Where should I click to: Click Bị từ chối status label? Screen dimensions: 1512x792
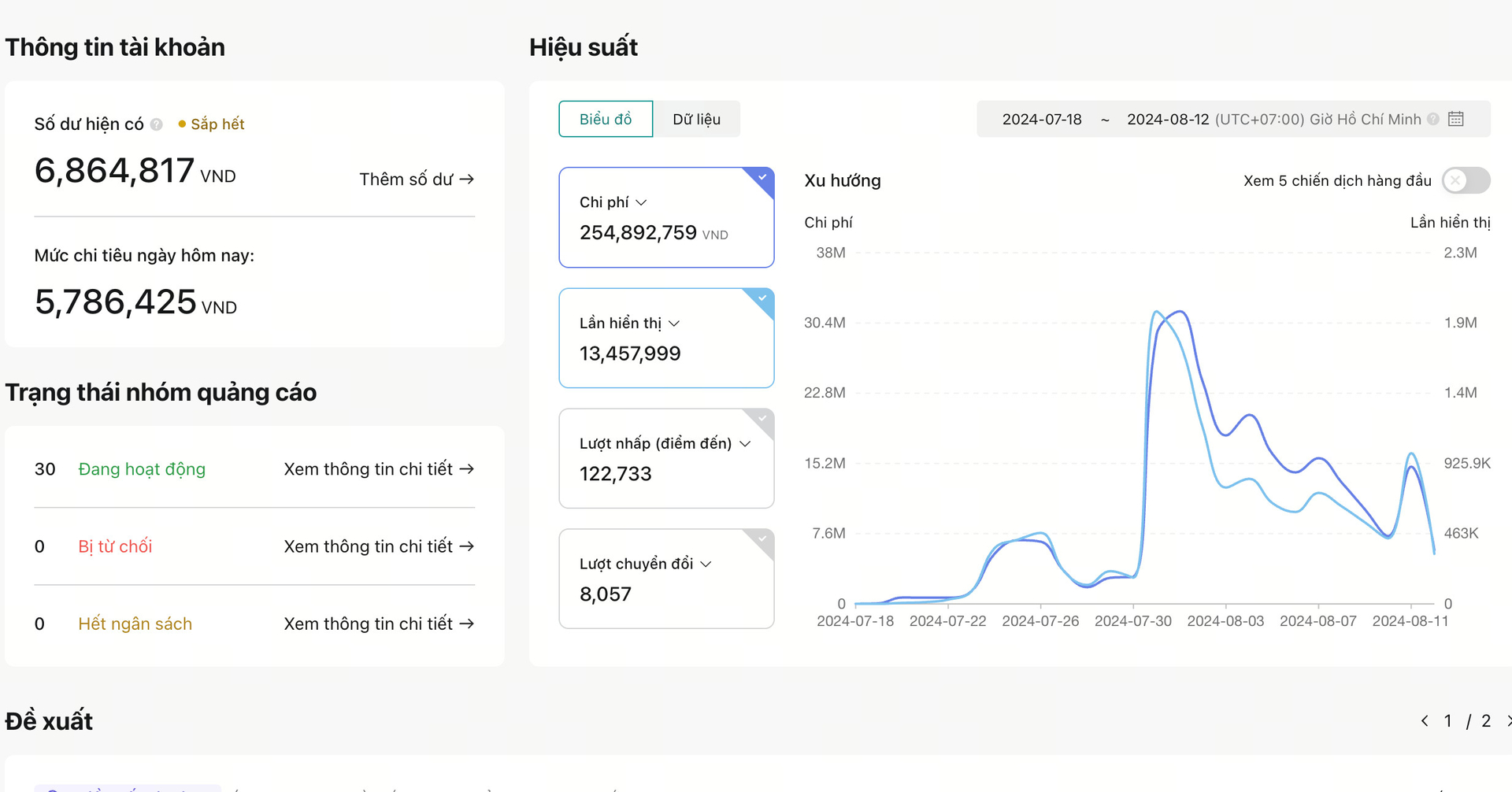tap(115, 546)
